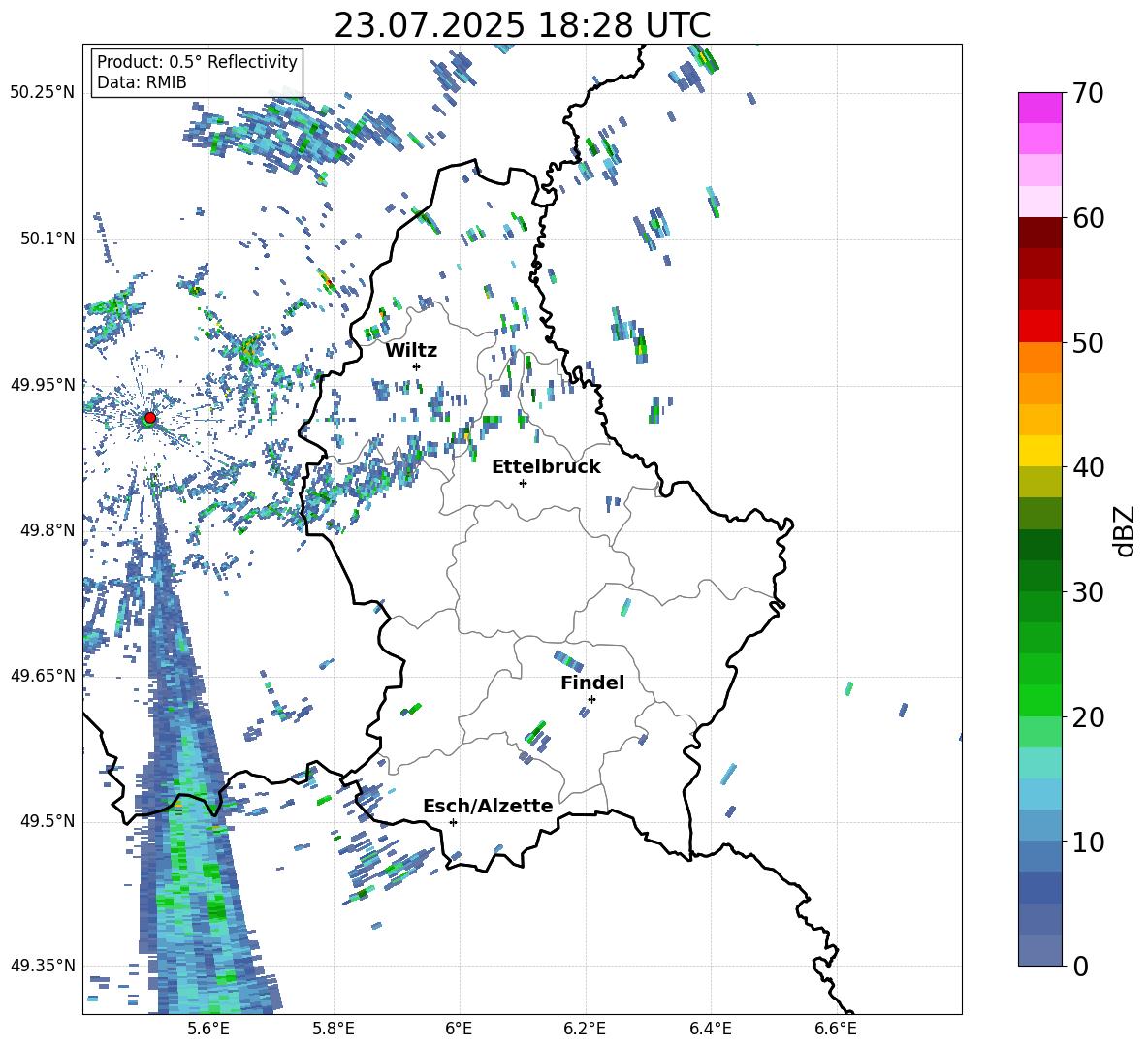
Task: Click the Esch/Alzette city label
Action: coord(489,806)
